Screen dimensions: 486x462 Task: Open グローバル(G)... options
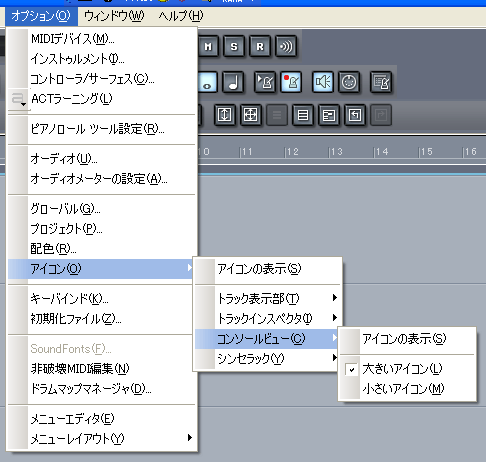click(x=103, y=209)
